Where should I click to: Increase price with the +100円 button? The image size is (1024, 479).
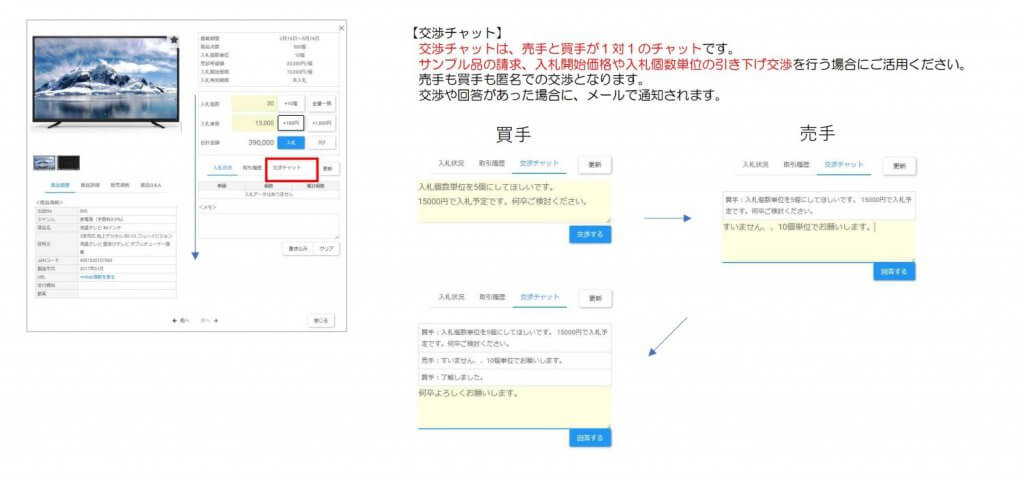tap(291, 122)
